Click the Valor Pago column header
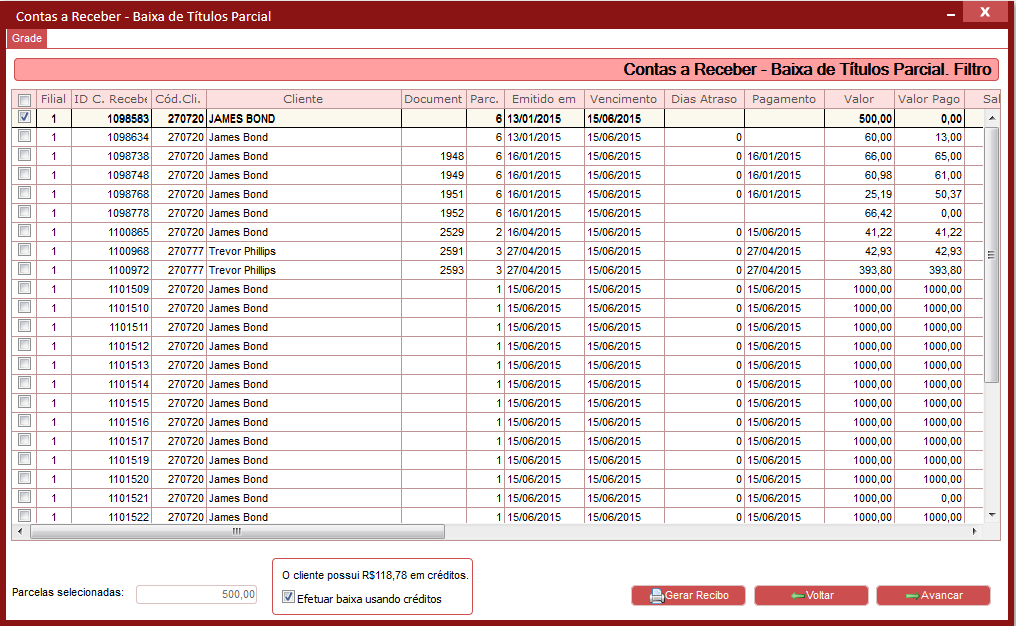The width and height of the screenshot is (1016, 626). 929,99
